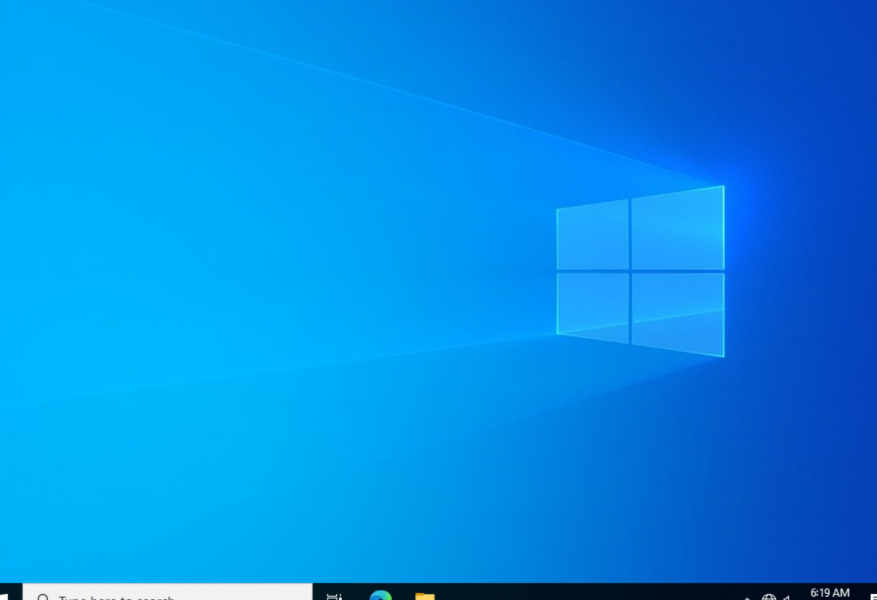Show hidden tray icons chevron
877x600 pixels.
(747, 598)
